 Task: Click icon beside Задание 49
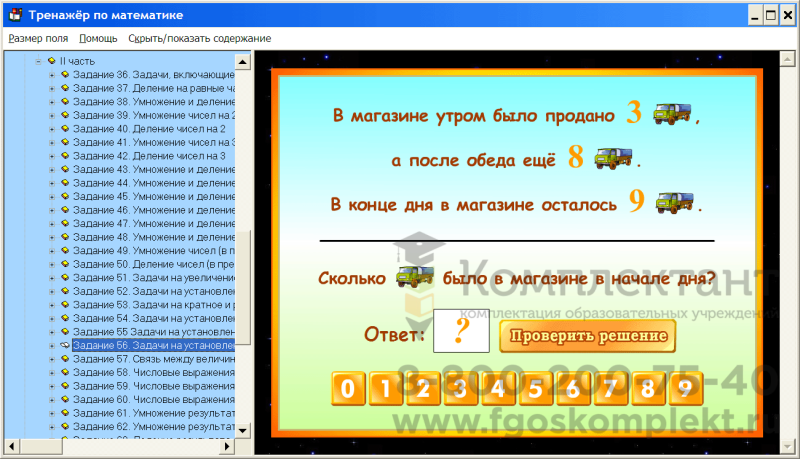(x=65, y=250)
